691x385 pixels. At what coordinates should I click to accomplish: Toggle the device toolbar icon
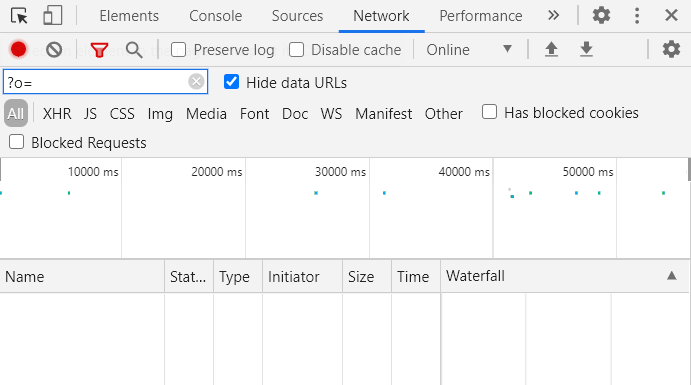pos(52,15)
